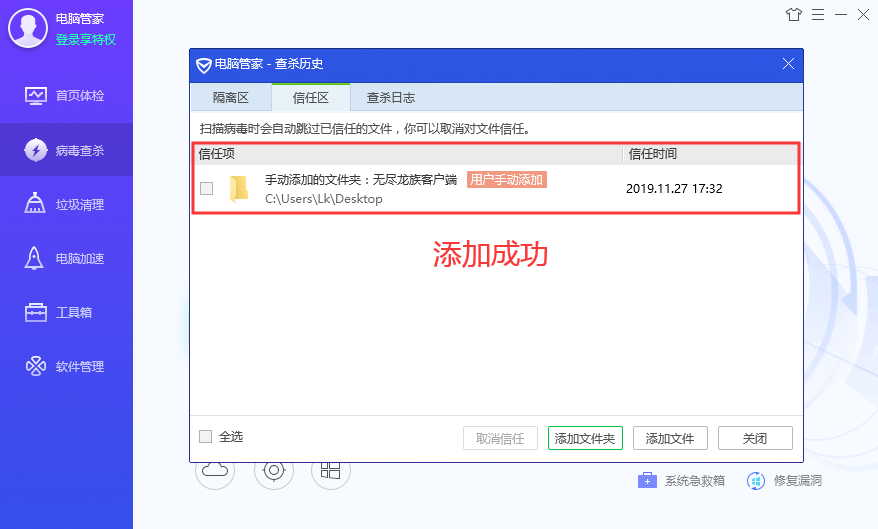Open 软件管理 sidebar item
Image resolution: width=878 pixels, height=529 pixels.
pyautogui.click(x=66, y=367)
